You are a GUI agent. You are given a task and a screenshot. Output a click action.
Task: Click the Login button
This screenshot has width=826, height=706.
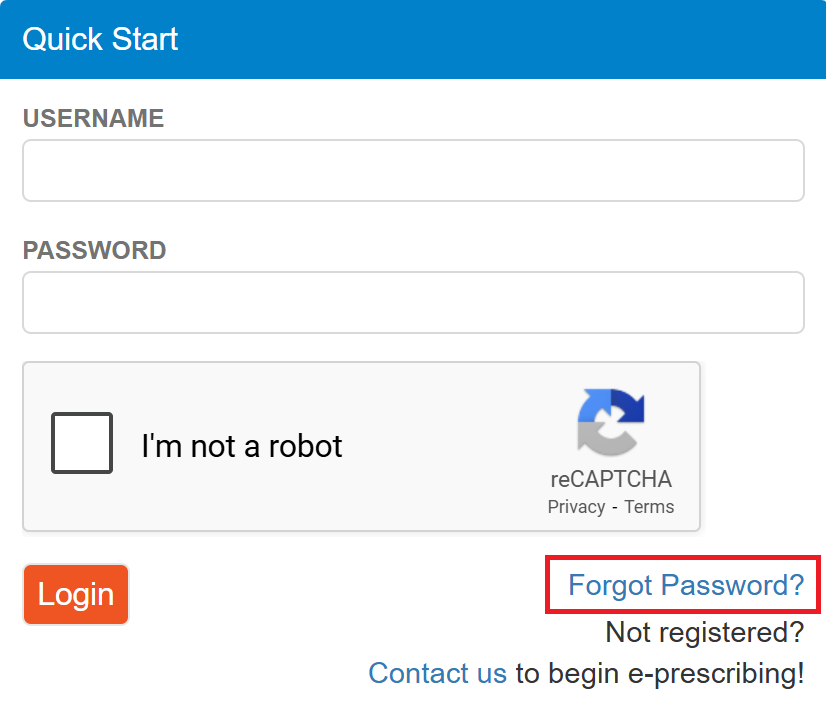tap(75, 594)
